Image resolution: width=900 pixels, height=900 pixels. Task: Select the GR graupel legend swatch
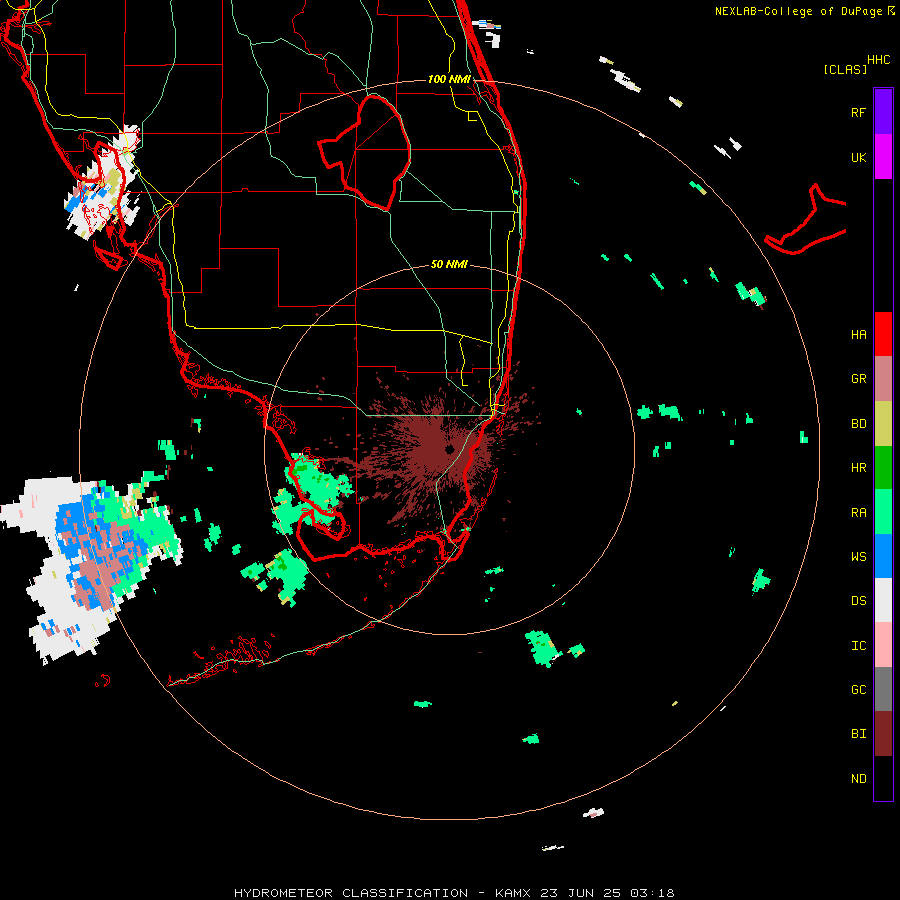click(883, 379)
